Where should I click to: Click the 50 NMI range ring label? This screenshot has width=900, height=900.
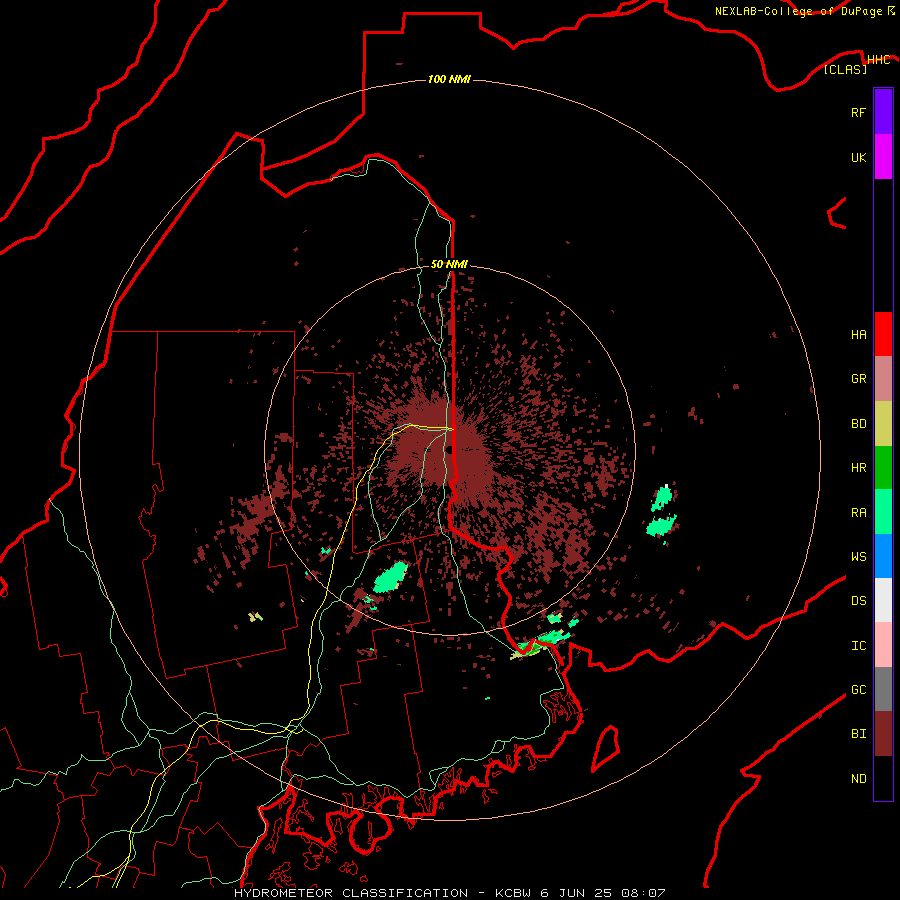click(x=449, y=264)
